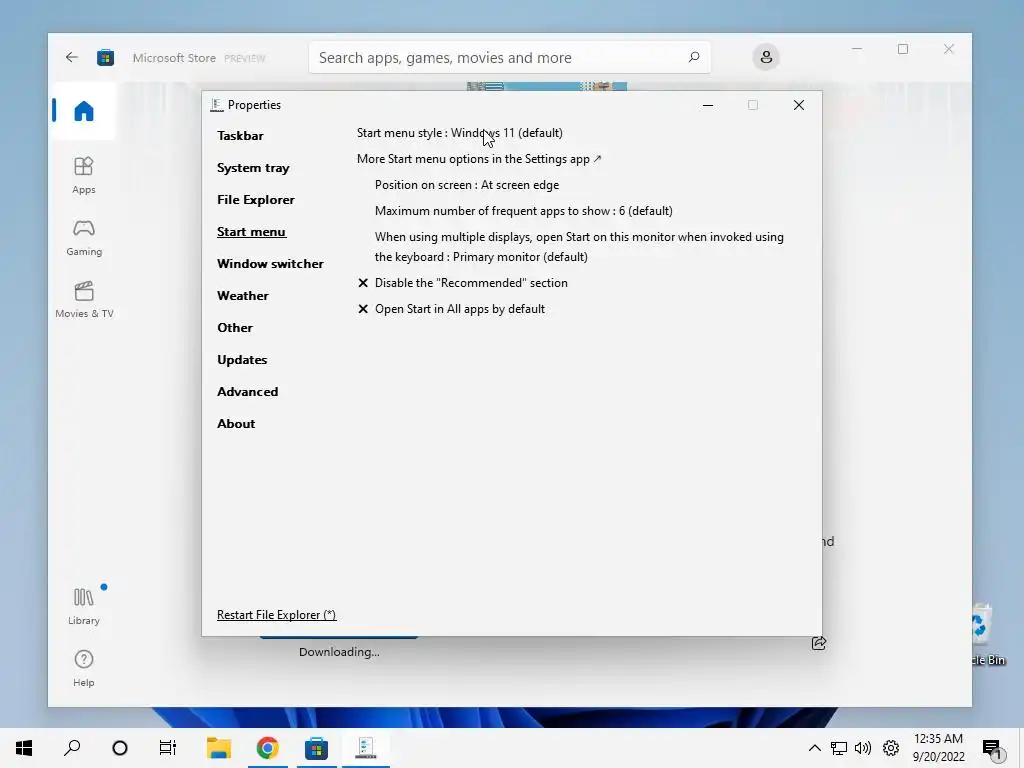Open Help in Store sidebar
The image size is (1024, 768).
coord(84,668)
